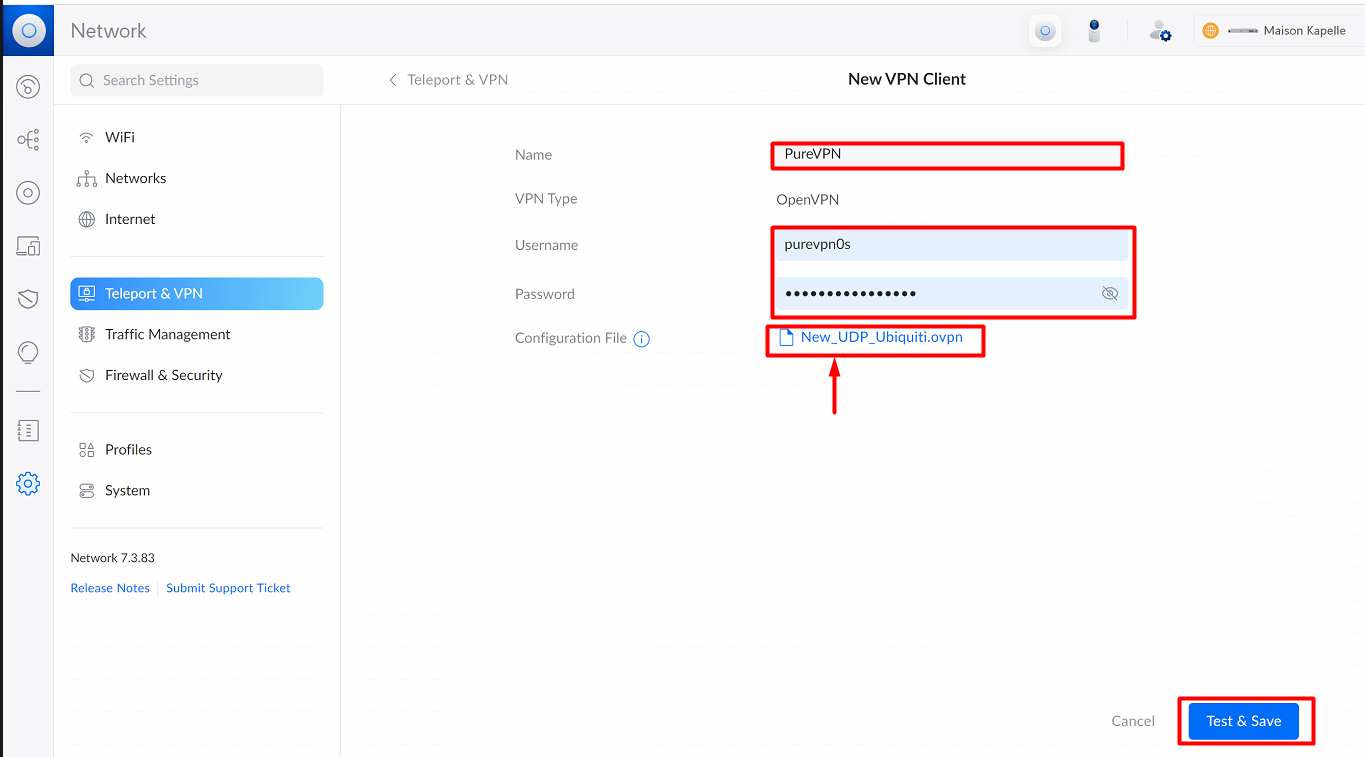This screenshot has height=757, width=1365.
Task: Click the orange globe site icon
Action: pyautogui.click(x=1210, y=31)
